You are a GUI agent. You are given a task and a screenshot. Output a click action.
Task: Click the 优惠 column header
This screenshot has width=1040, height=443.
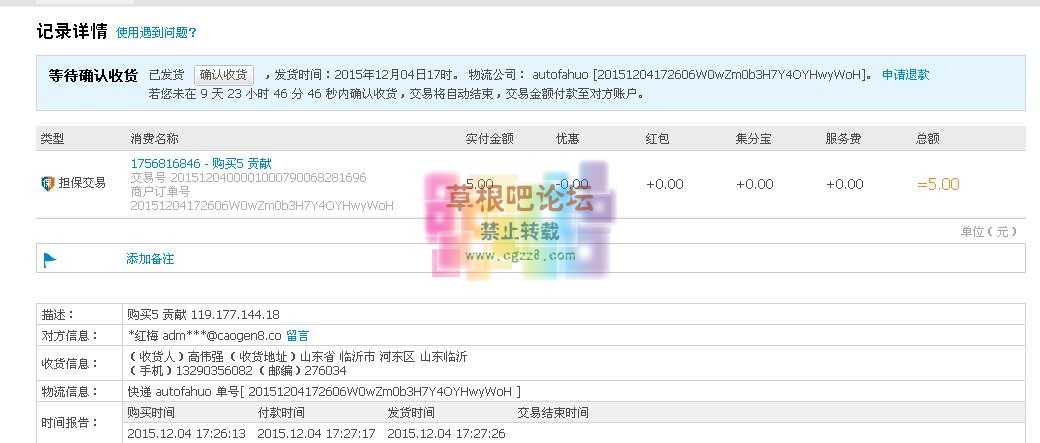[568, 139]
